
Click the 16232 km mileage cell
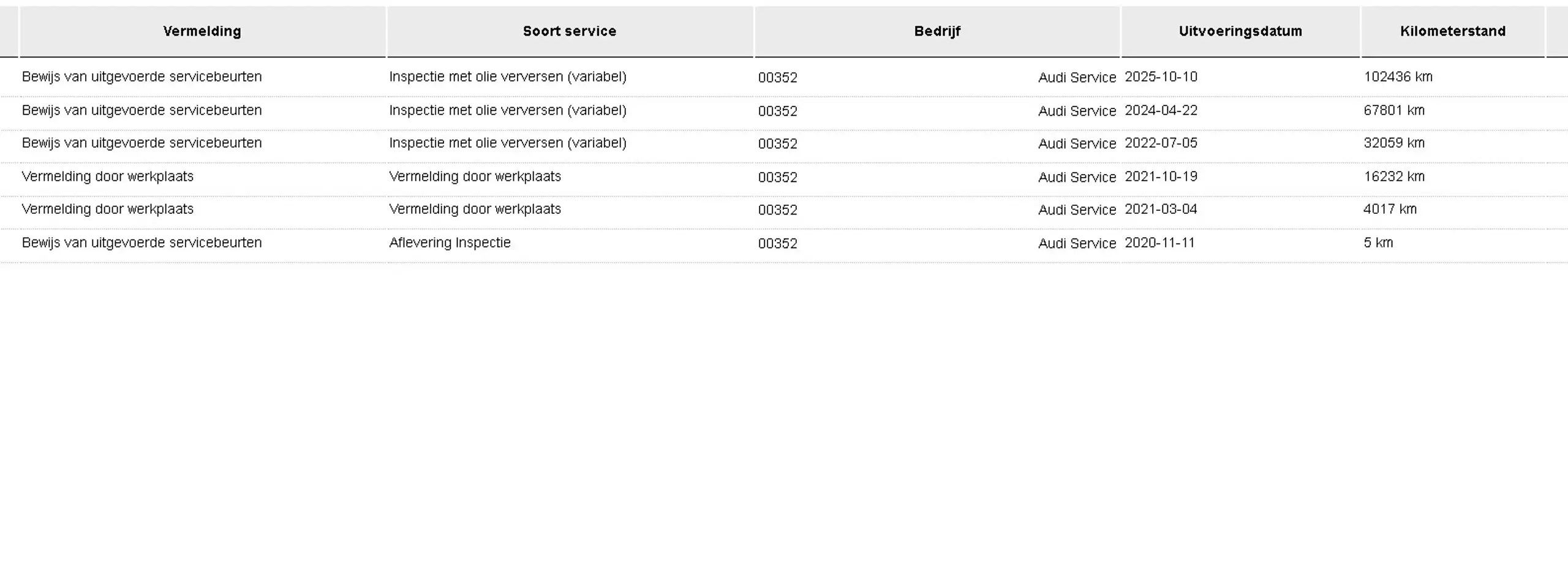(x=1394, y=177)
